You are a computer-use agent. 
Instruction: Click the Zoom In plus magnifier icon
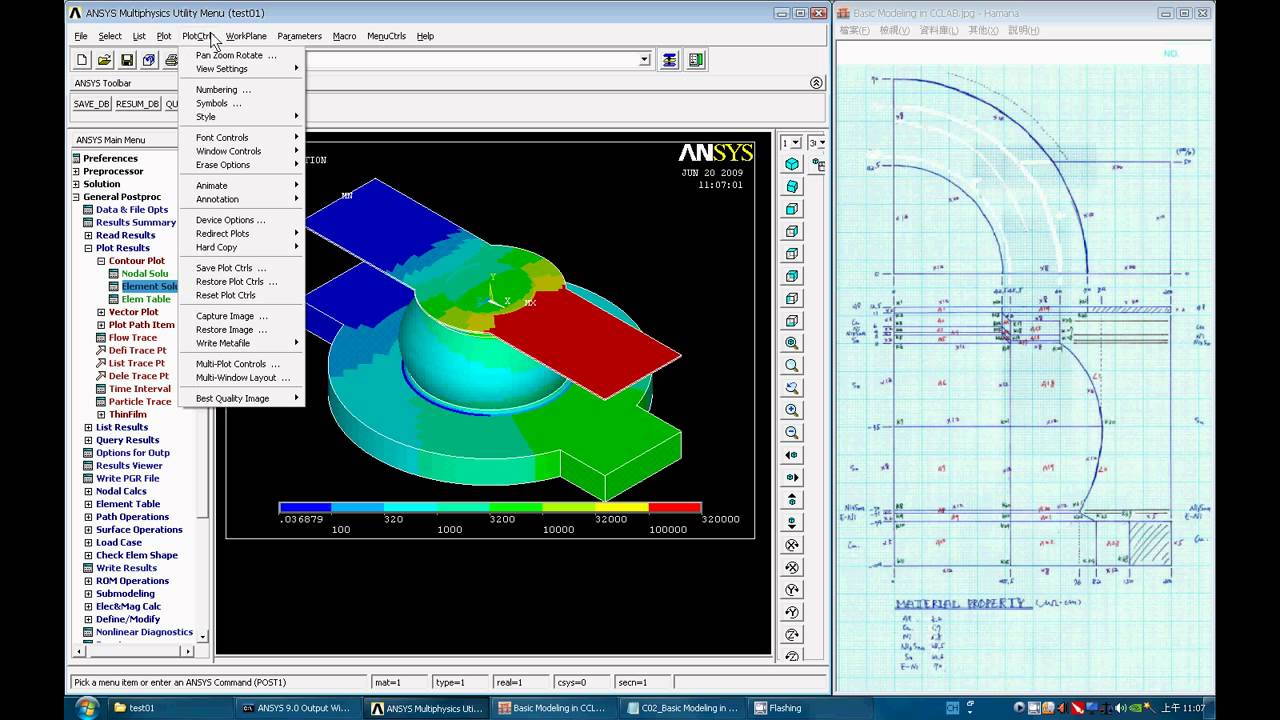click(x=792, y=410)
